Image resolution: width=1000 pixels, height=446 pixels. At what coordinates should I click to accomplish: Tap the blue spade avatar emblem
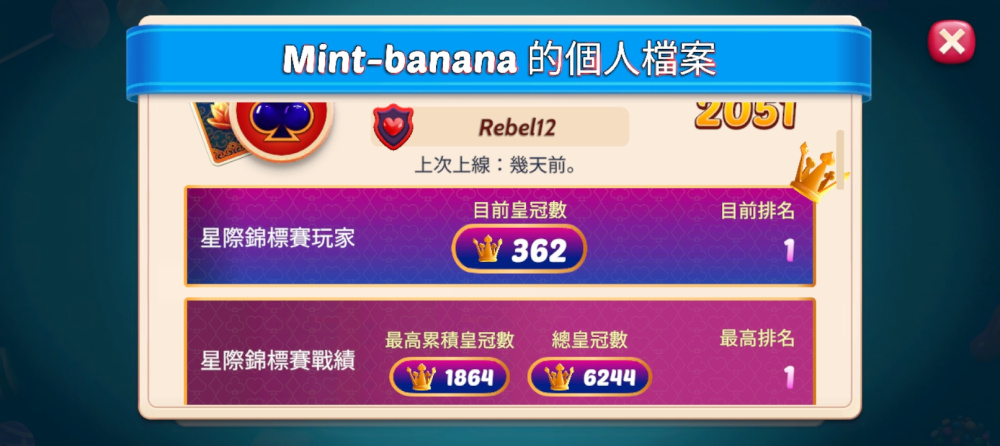coord(281,122)
